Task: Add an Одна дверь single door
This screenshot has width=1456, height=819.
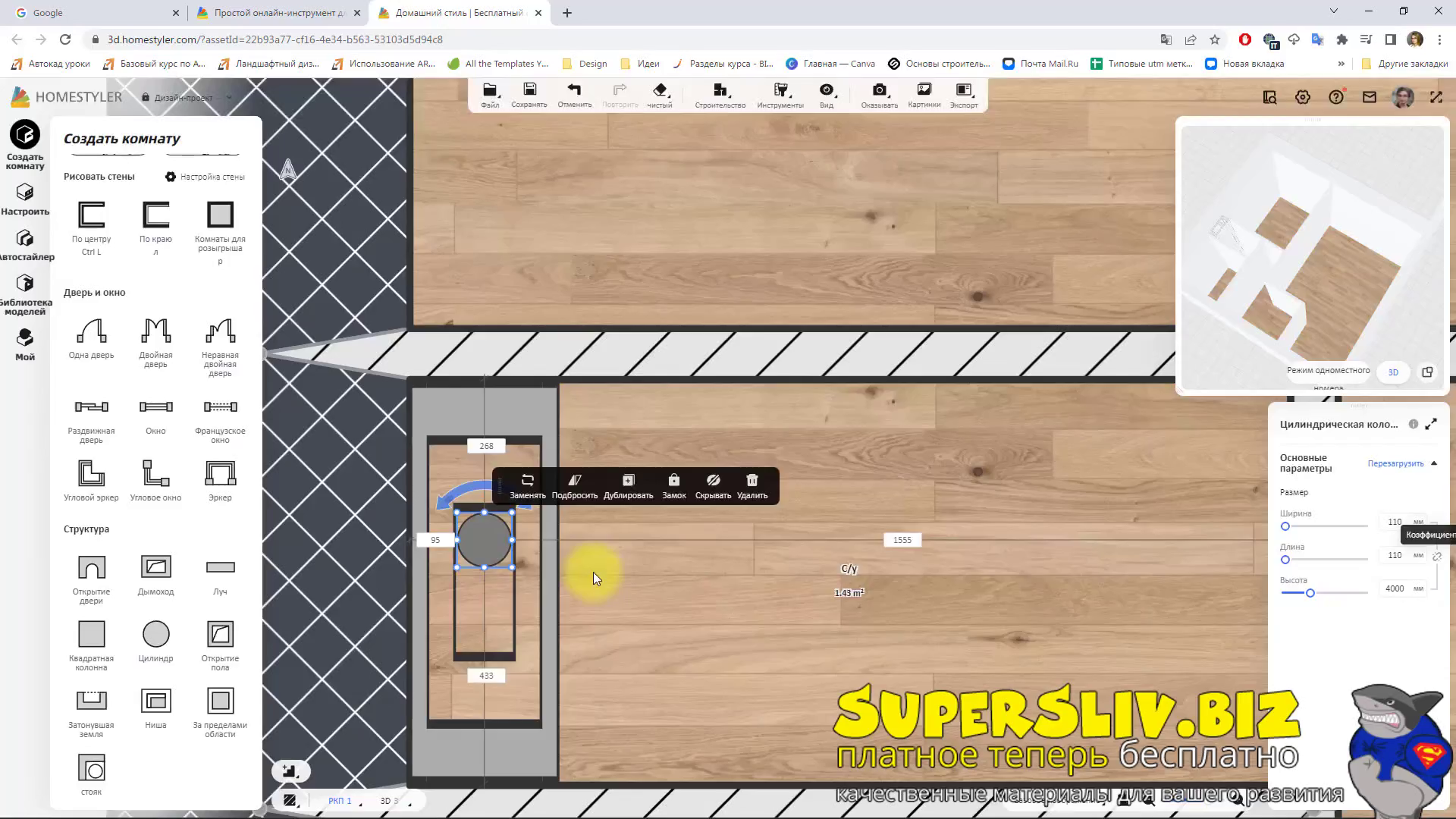Action: click(91, 338)
